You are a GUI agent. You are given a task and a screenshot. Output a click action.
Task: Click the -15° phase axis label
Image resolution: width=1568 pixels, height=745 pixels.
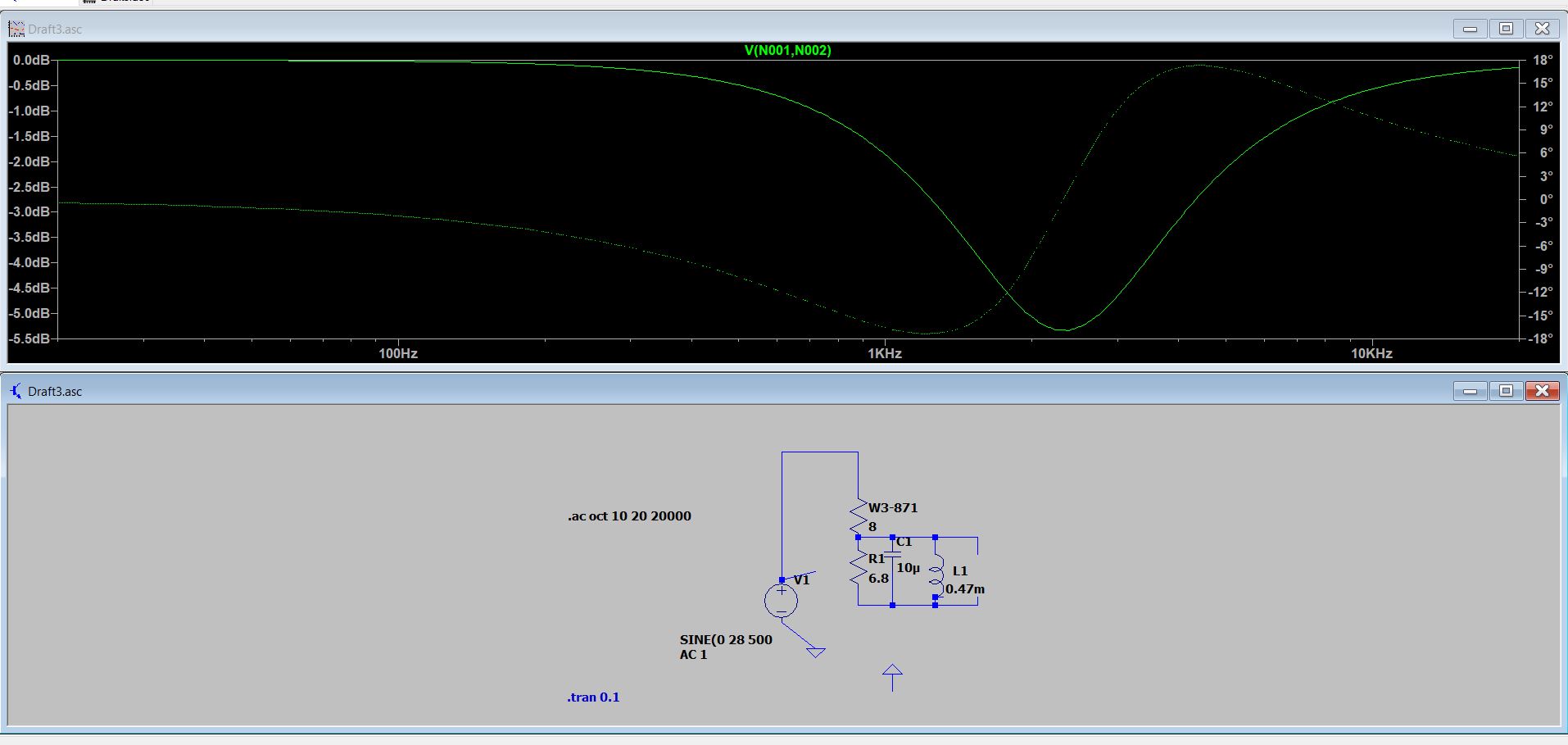(x=1540, y=316)
